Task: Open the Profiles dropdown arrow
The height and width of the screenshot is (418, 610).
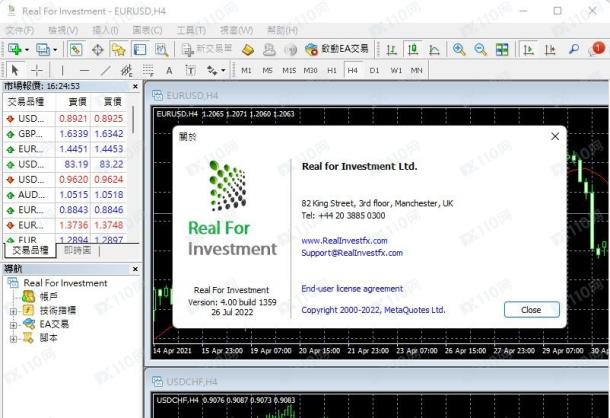Action: (55, 50)
